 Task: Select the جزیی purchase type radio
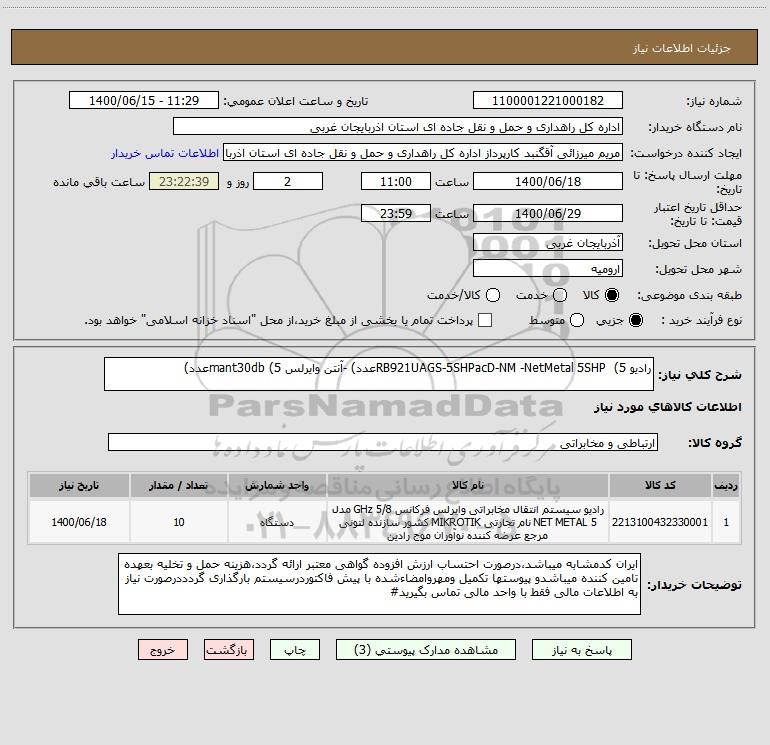(x=635, y=320)
